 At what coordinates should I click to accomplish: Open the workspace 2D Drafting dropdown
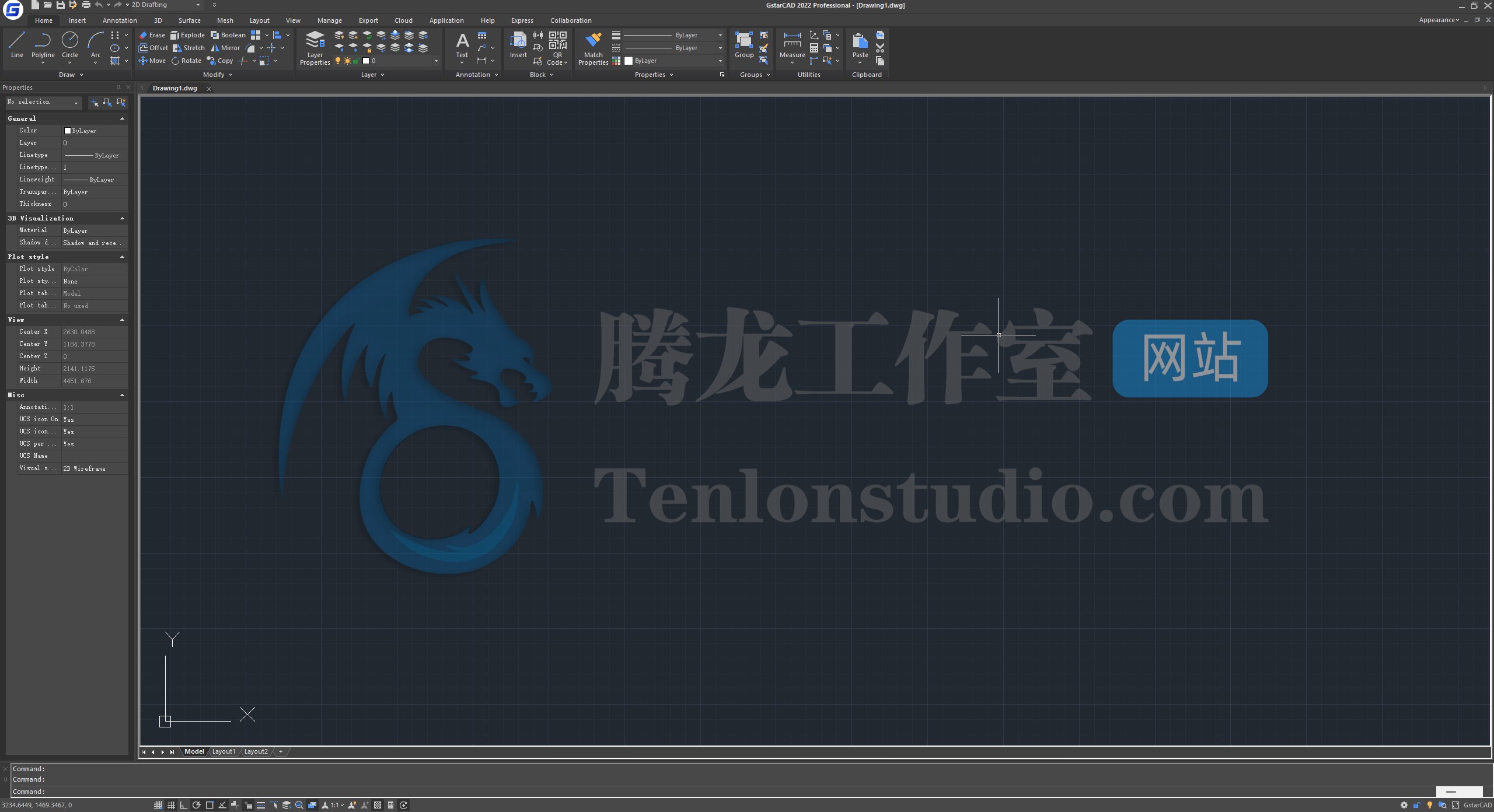pyautogui.click(x=198, y=5)
